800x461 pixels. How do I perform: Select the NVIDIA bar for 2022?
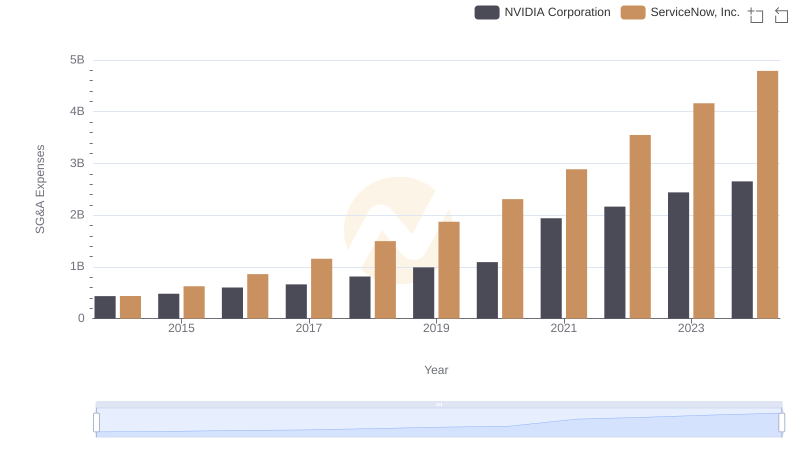[x=614, y=263]
